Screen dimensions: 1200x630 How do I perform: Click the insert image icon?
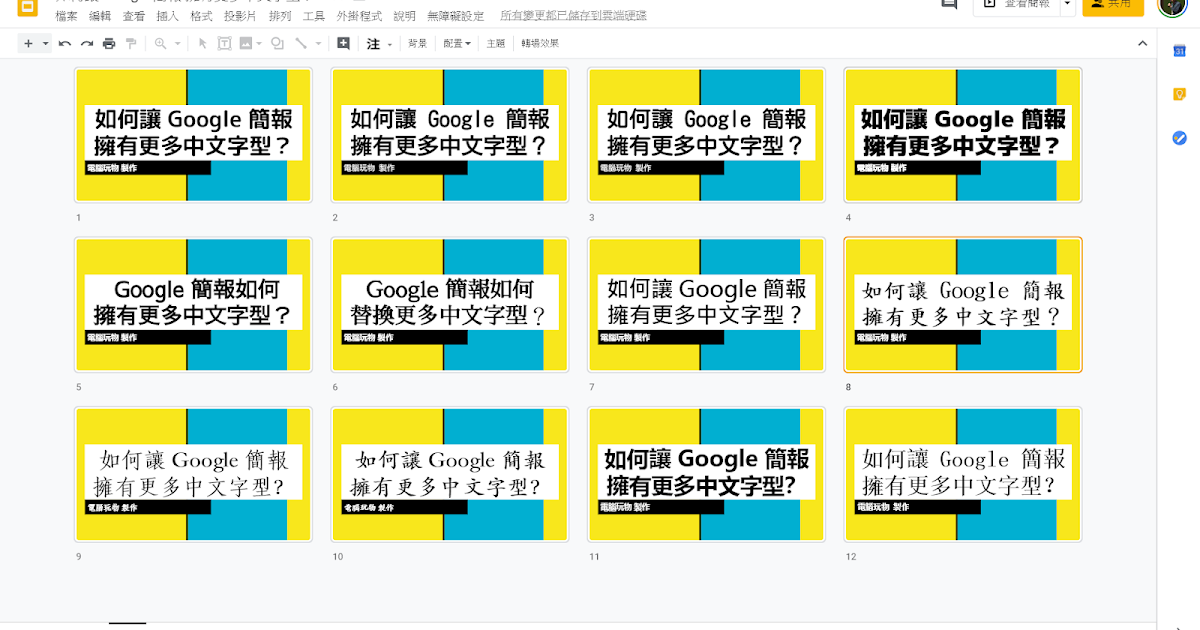point(246,44)
